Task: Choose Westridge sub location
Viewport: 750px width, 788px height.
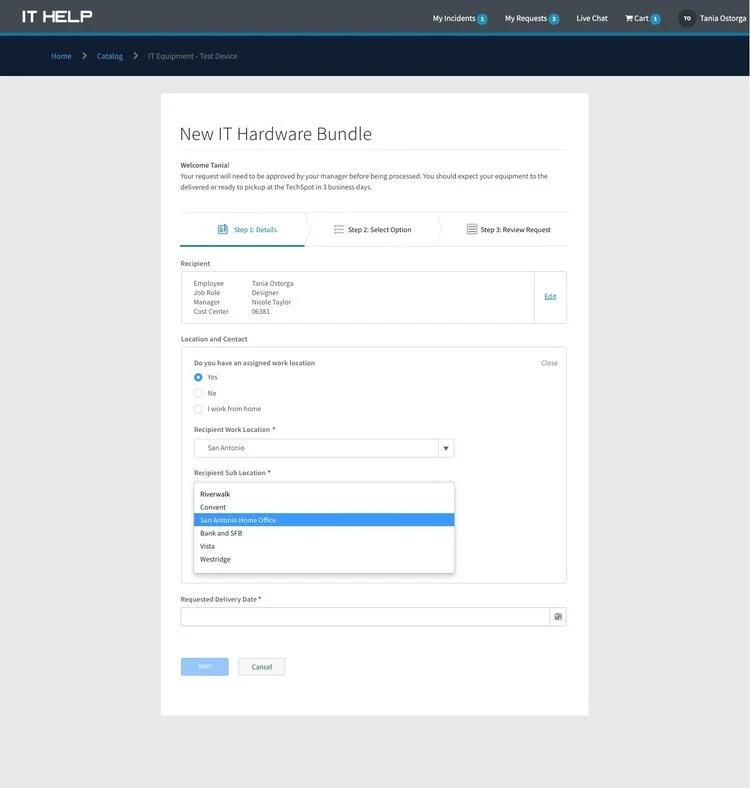Action: (324, 559)
